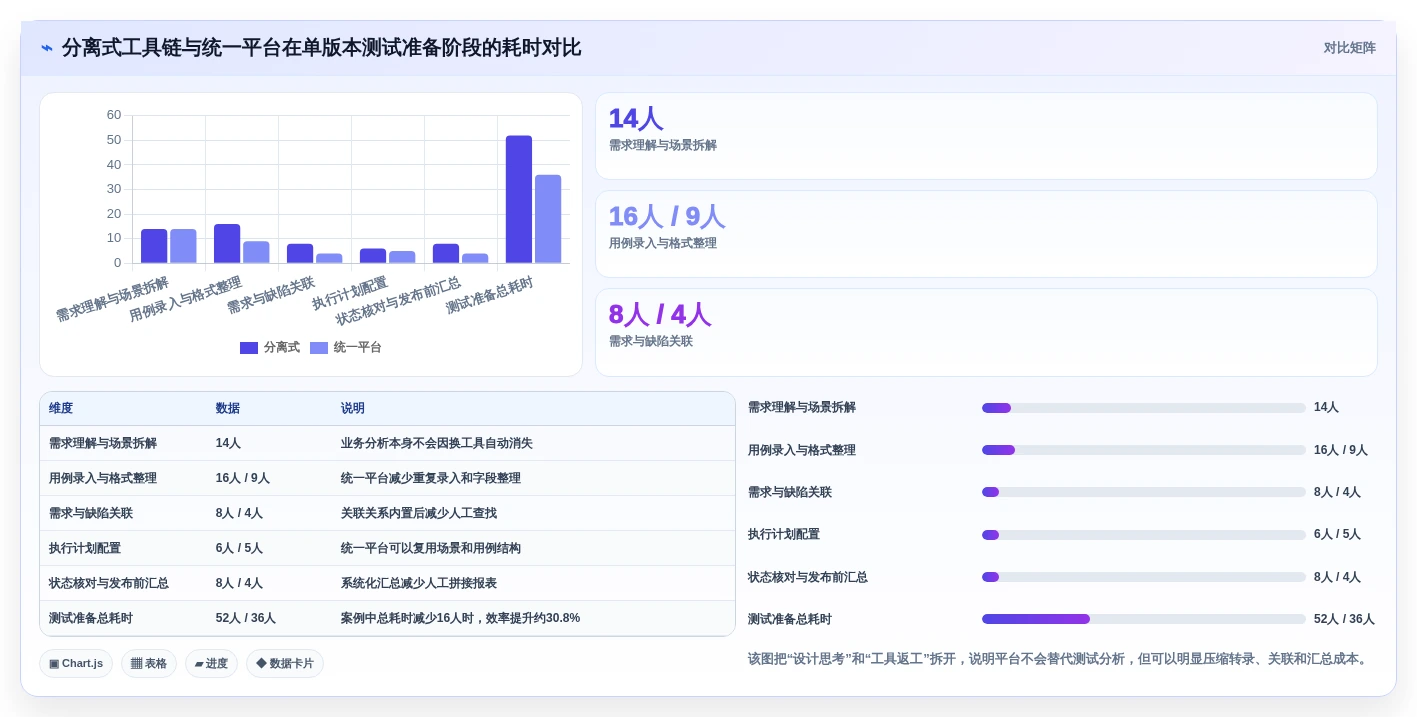Click the 进度 tag chip
The image size is (1417, 717).
point(211,664)
